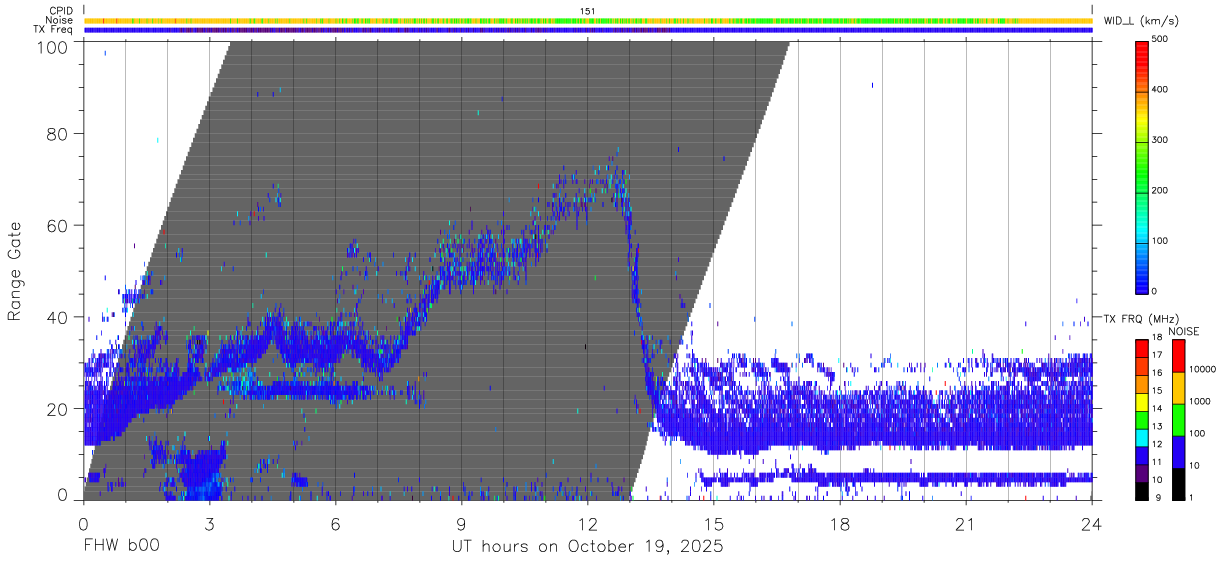This screenshot has height=567, width=1228.
Task: Click the 1000 tick on the NOISE legend
Action: [1200, 401]
